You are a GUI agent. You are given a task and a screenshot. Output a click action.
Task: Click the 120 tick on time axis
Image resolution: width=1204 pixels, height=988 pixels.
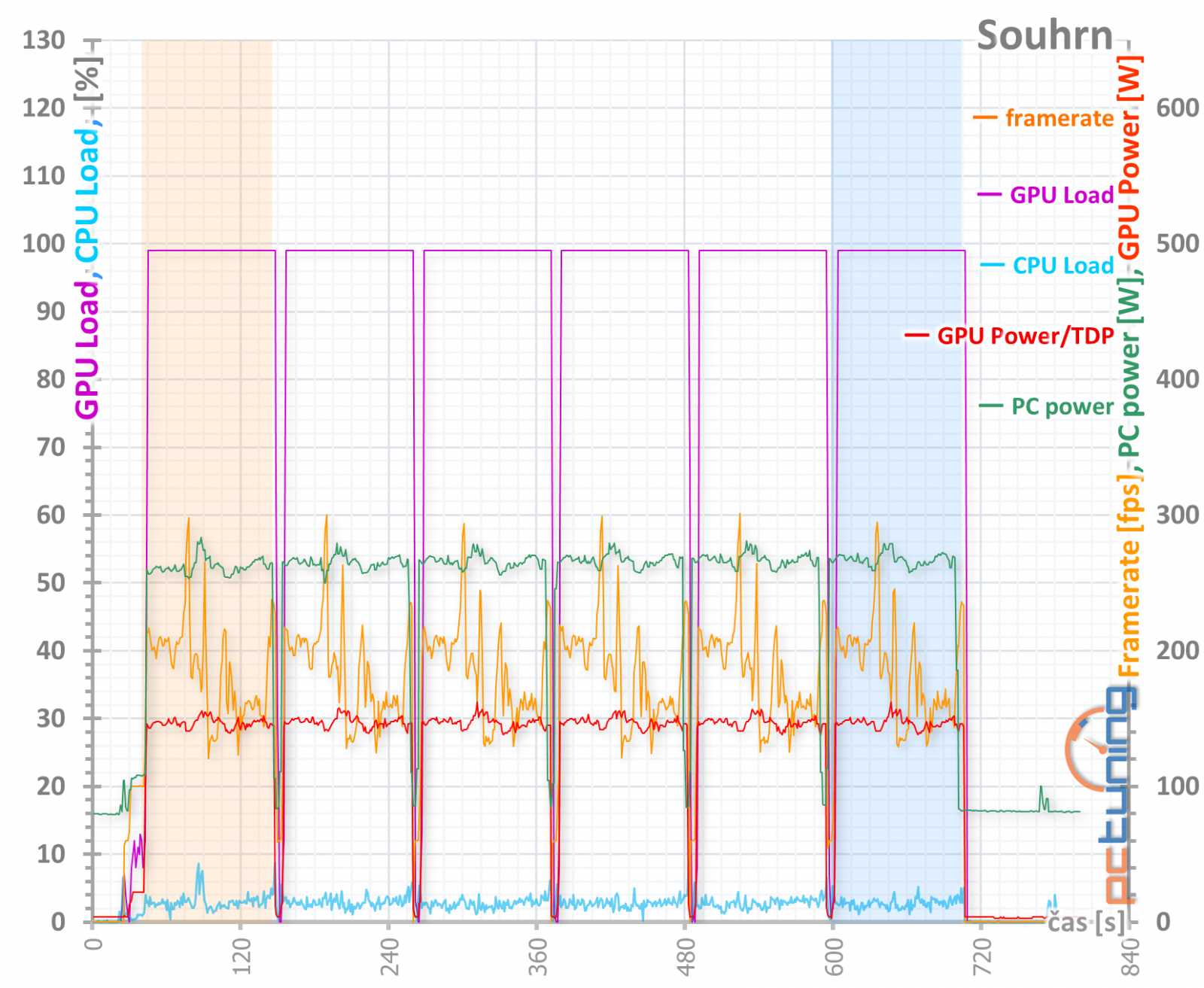pos(241,956)
